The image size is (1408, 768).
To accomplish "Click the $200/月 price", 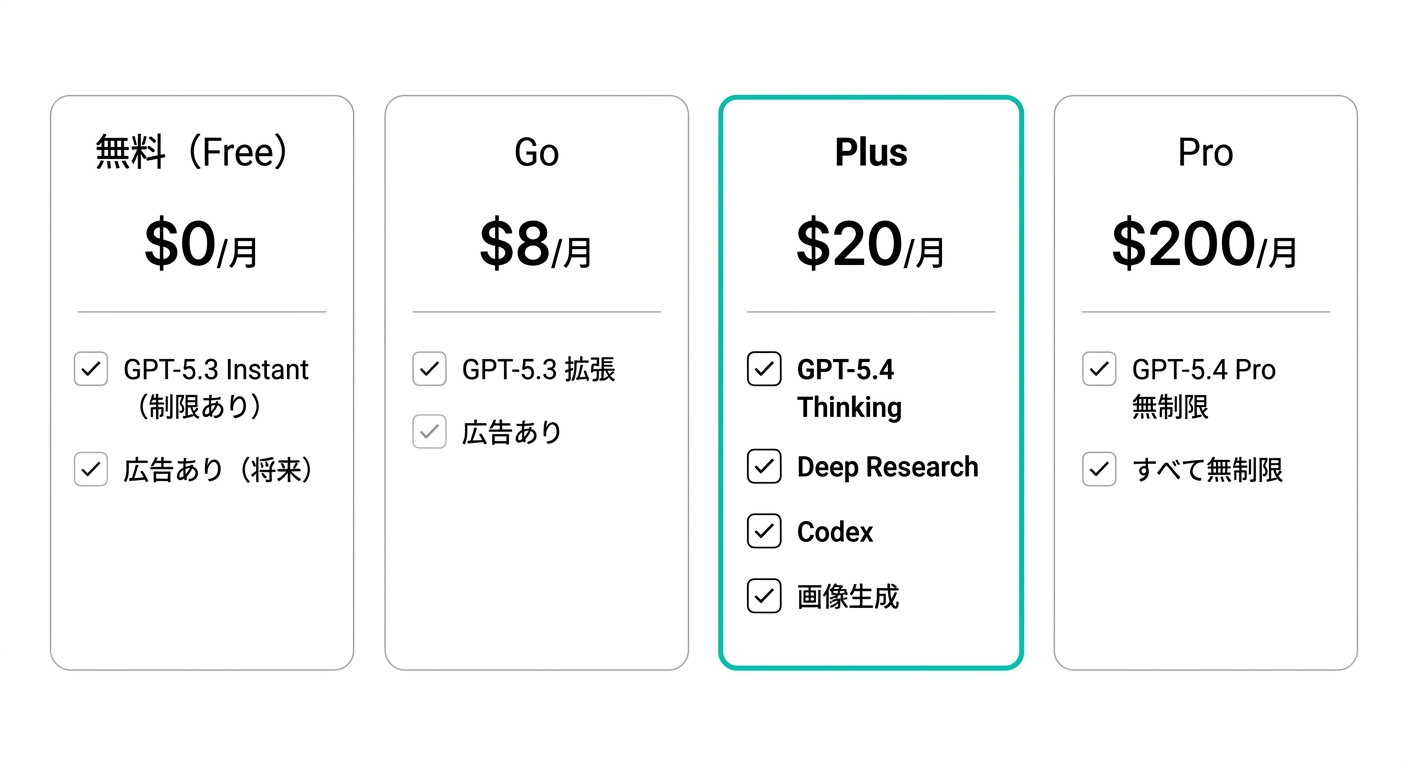I will (x=1205, y=245).
